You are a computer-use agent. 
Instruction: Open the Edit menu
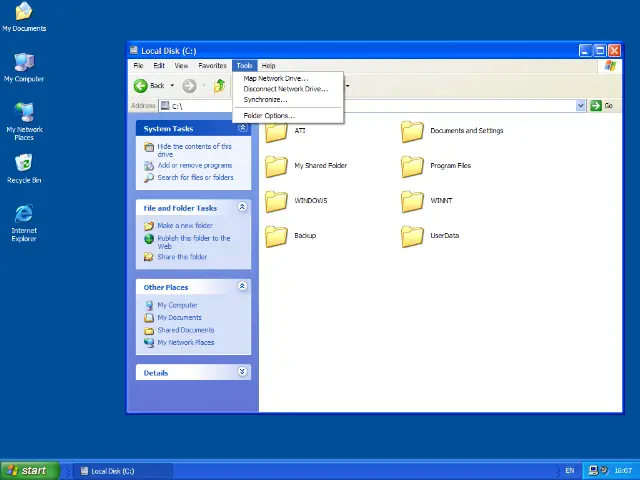pyautogui.click(x=159, y=66)
